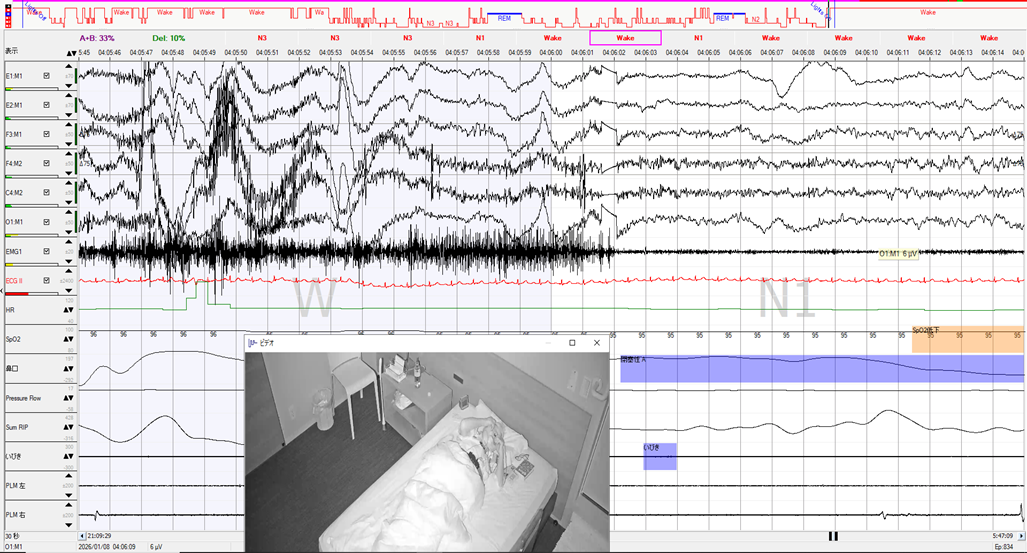Click the ECG II channel label
Screen dimensions: 1027x553
(x=15, y=281)
